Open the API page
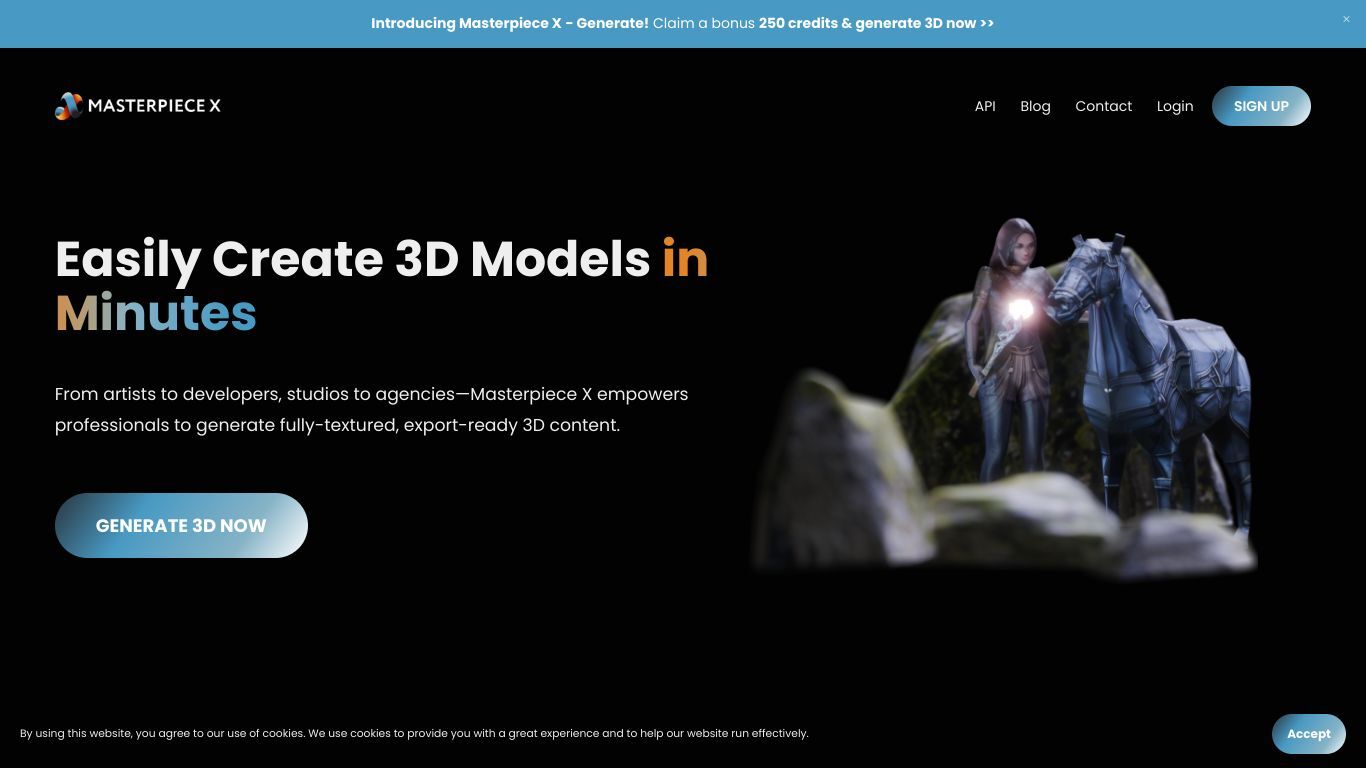This screenshot has height=768, width=1366. (x=985, y=106)
